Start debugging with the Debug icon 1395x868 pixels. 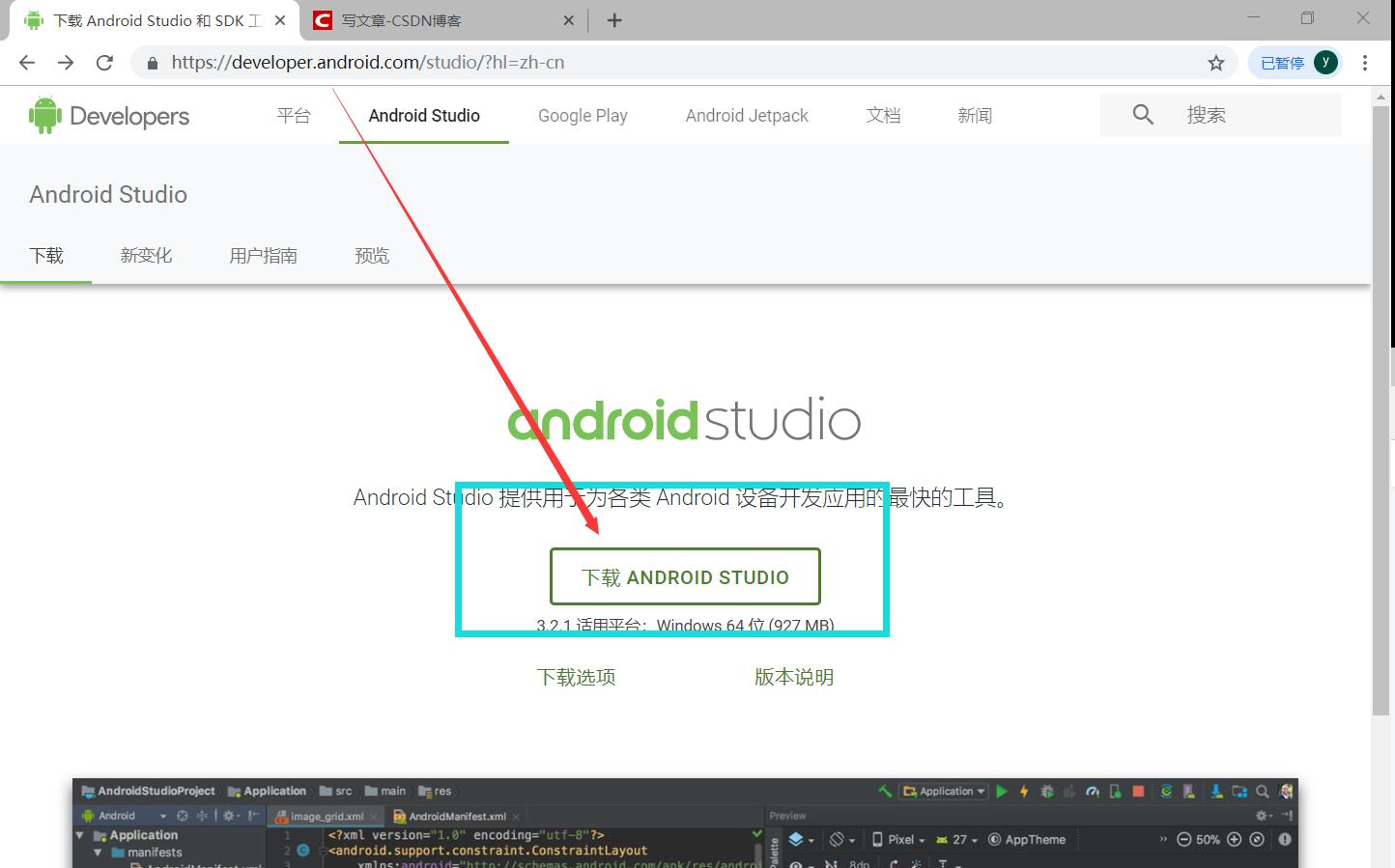[1047, 792]
